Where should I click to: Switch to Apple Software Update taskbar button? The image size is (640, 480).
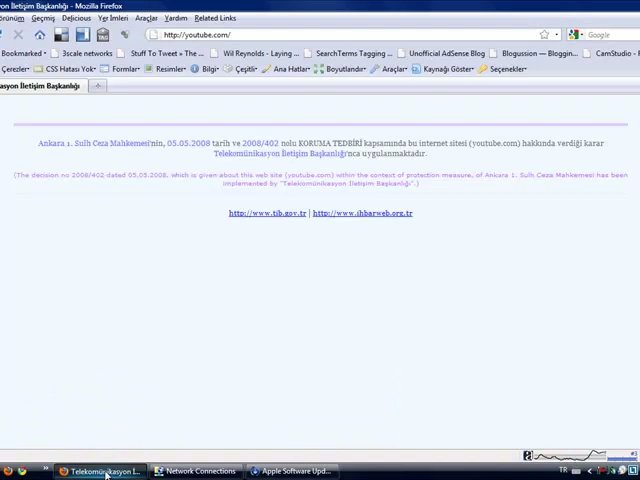[x=291, y=471]
